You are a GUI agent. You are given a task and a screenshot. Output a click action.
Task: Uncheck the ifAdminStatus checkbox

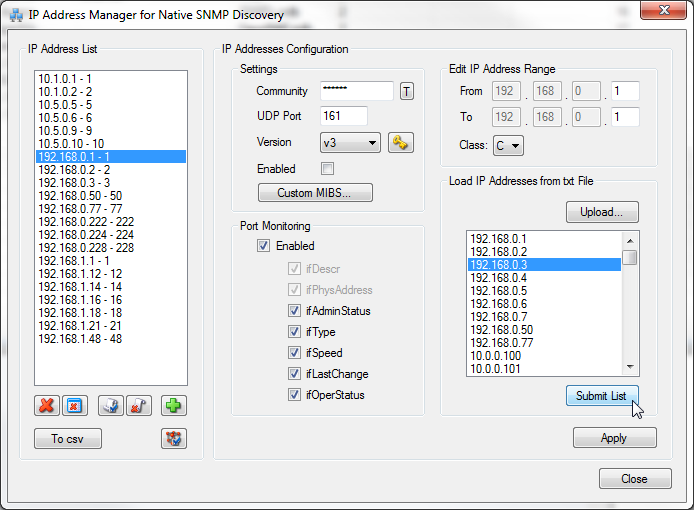(294, 311)
